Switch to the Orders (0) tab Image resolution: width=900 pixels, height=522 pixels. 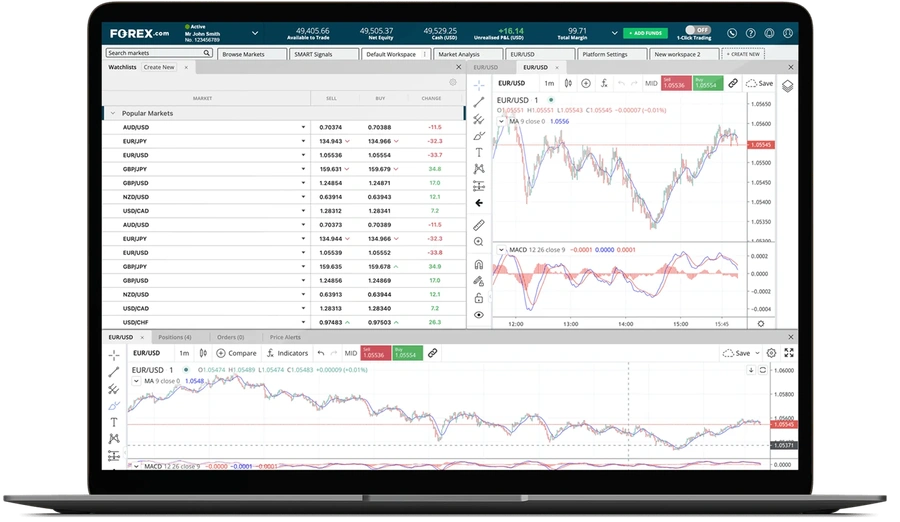pyautogui.click(x=230, y=337)
